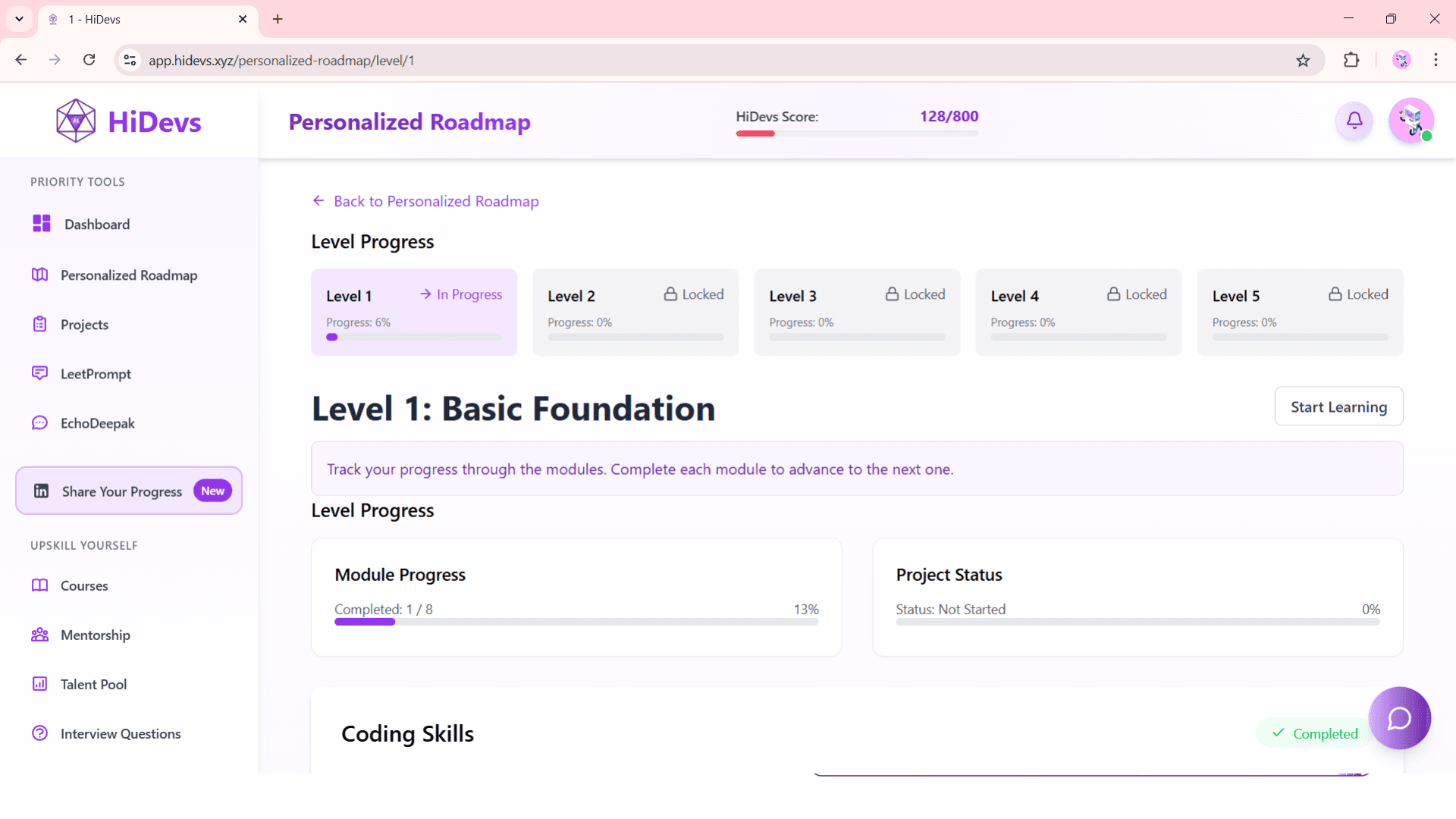Click the Completed badge on Coding Skills
The width and height of the screenshot is (1456, 819).
[1315, 733]
